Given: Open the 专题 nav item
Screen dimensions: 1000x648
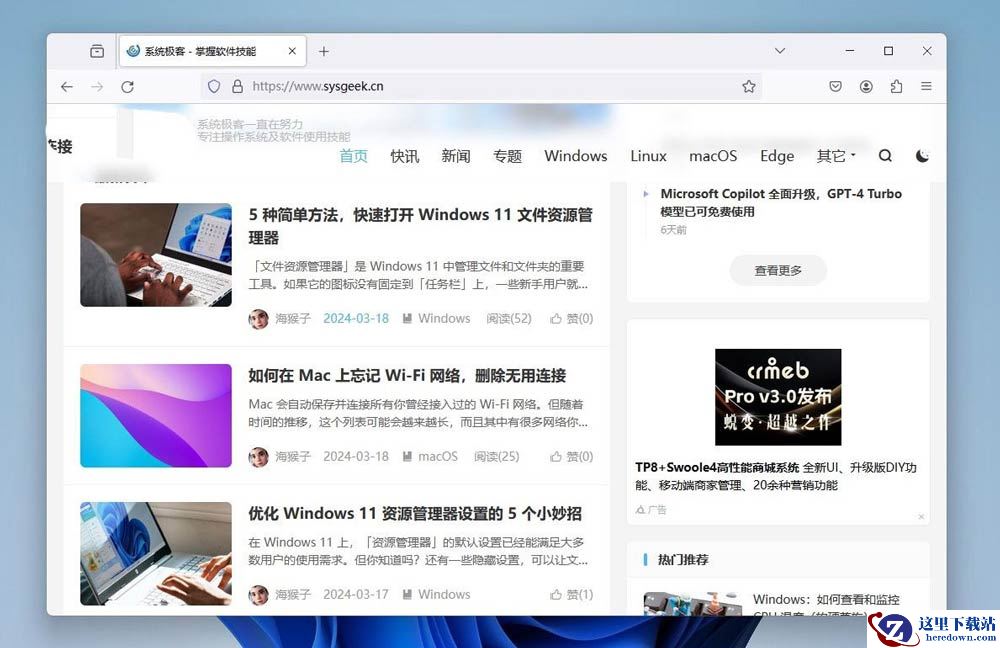Looking at the screenshot, I should (x=508, y=156).
